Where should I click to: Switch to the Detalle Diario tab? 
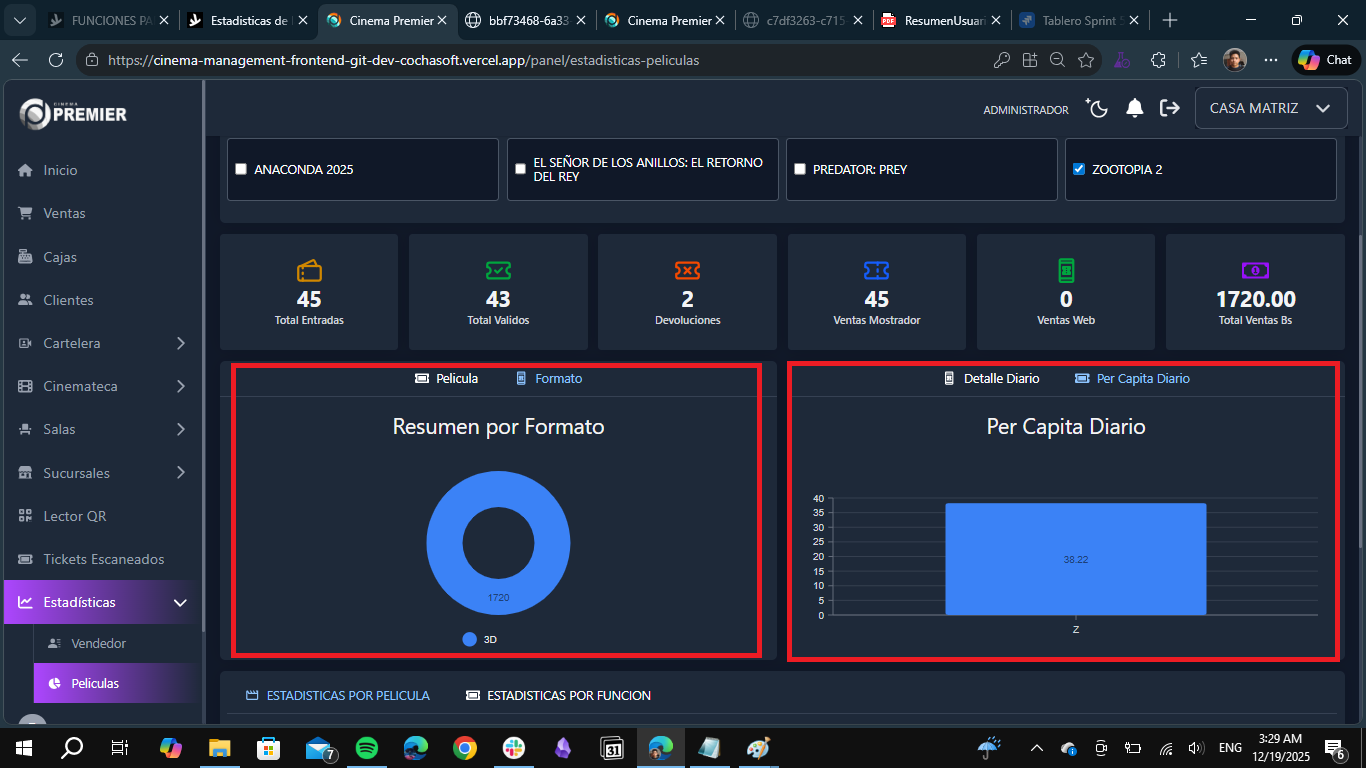pos(992,378)
